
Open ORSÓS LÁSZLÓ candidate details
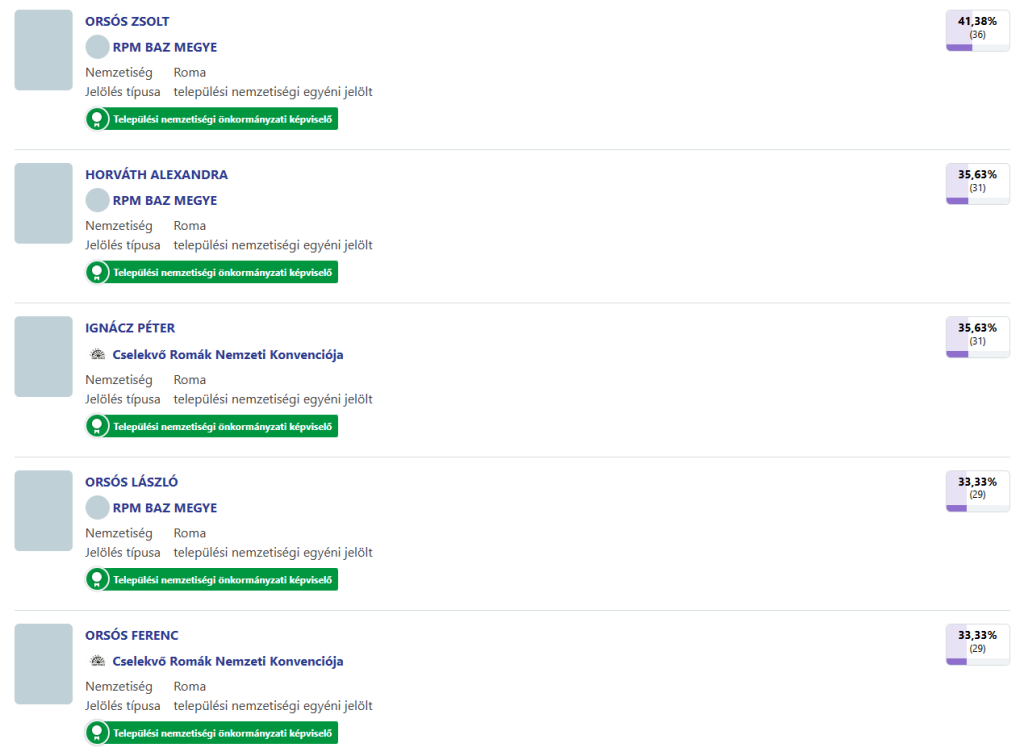click(131, 482)
